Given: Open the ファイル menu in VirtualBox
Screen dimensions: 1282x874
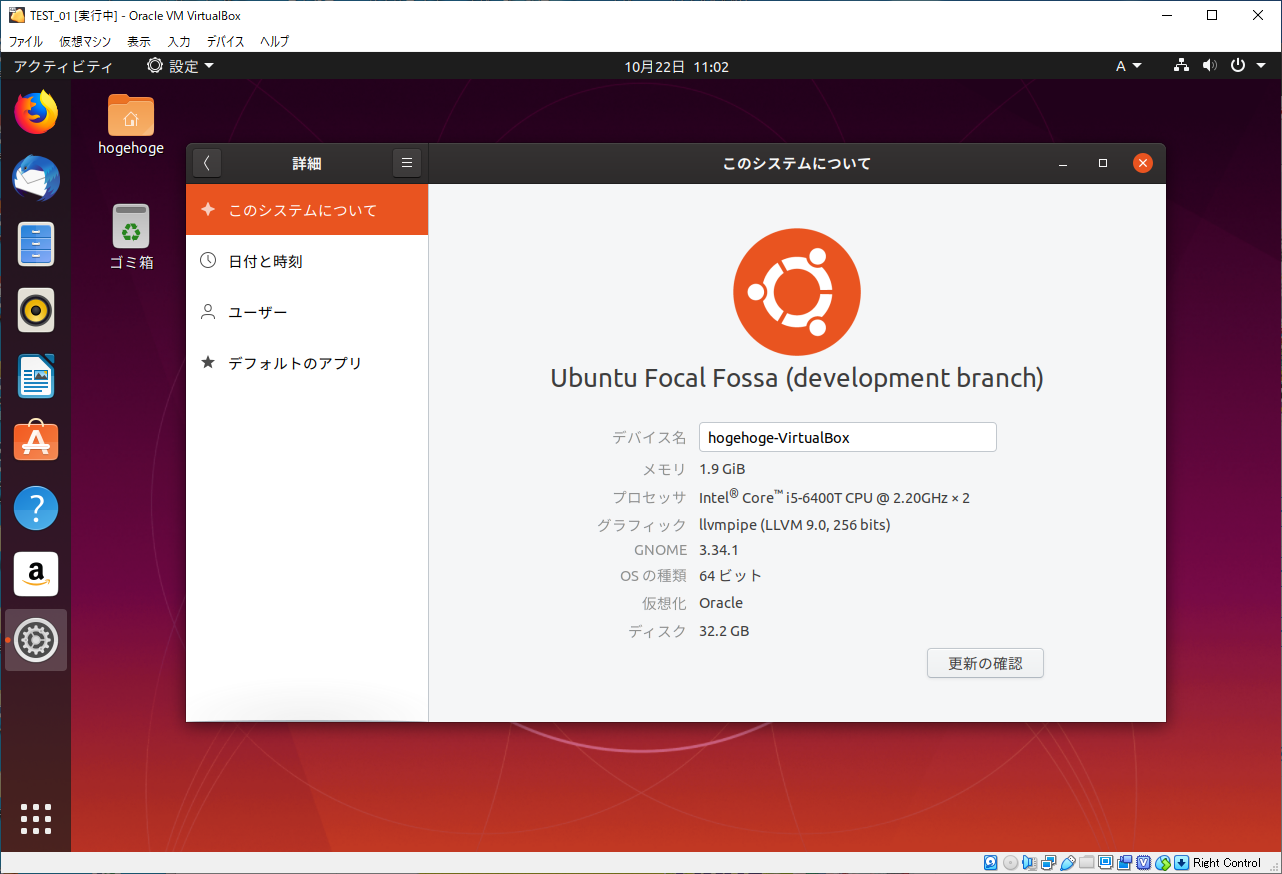Looking at the screenshot, I should (26, 41).
